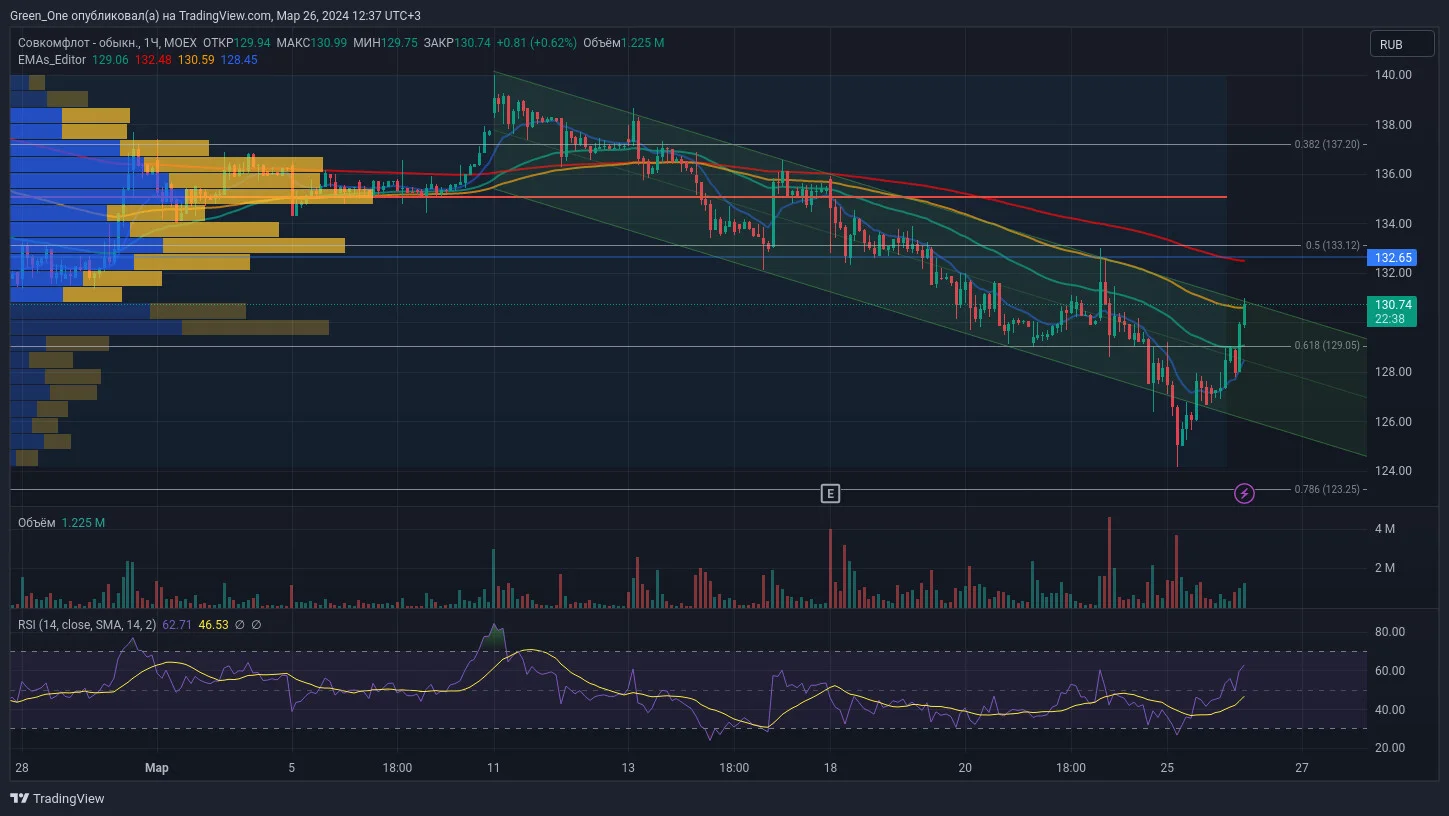This screenshot has height=816, width=1449.
Task: Select the RSI (14, close, SMA, 14, 2) legend
Action: [x=87, y=625]
